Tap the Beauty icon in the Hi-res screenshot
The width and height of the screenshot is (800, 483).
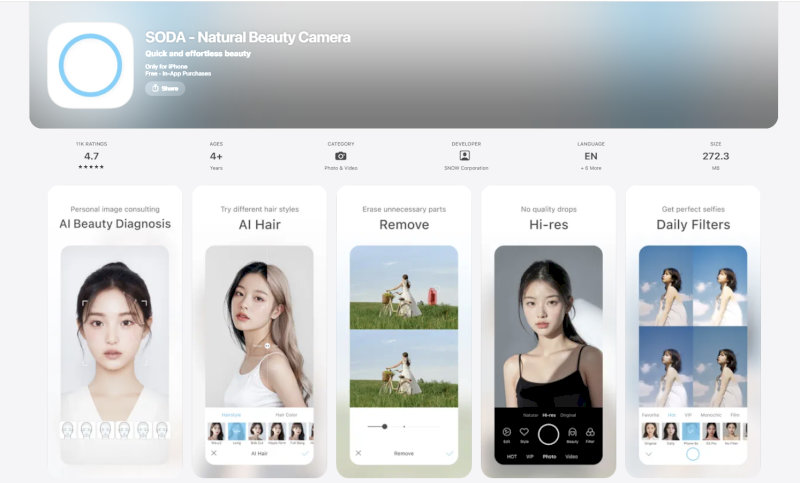572,434
